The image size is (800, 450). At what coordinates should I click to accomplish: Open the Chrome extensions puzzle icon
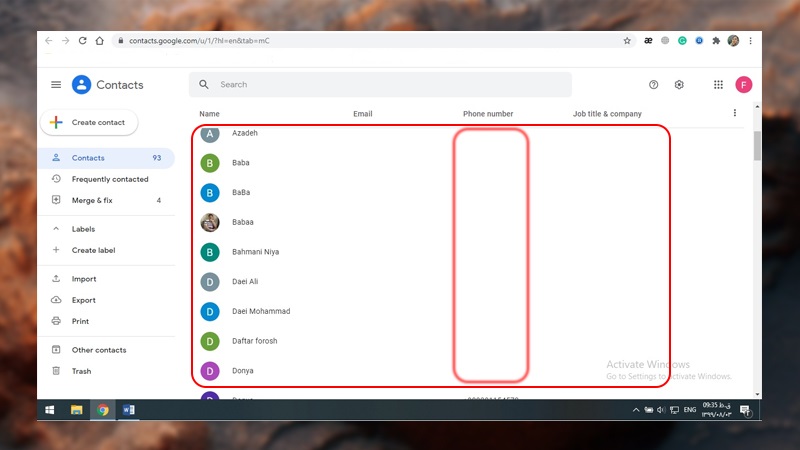[x=715, y=41]
